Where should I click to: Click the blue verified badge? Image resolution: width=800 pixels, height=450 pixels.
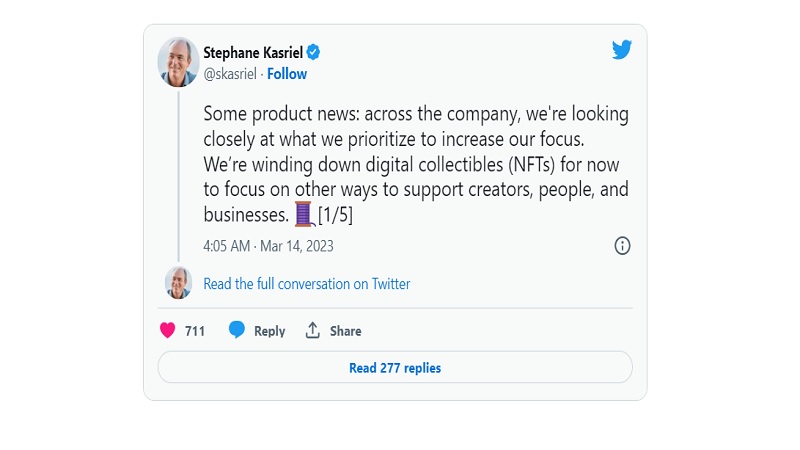(x=313, y=53)
